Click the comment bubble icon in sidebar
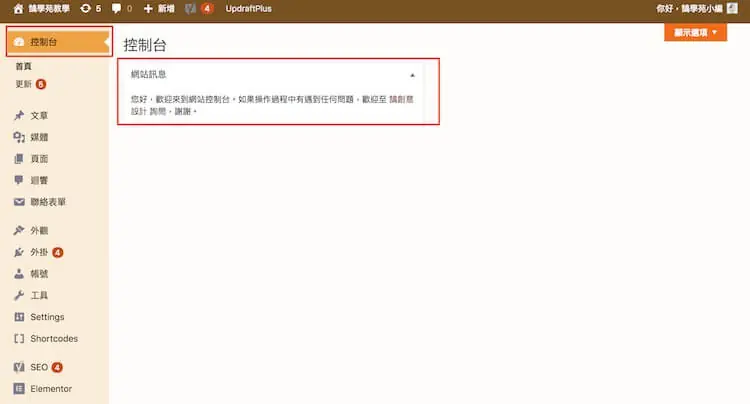750x404 pixels. click(x=19, y=180)
